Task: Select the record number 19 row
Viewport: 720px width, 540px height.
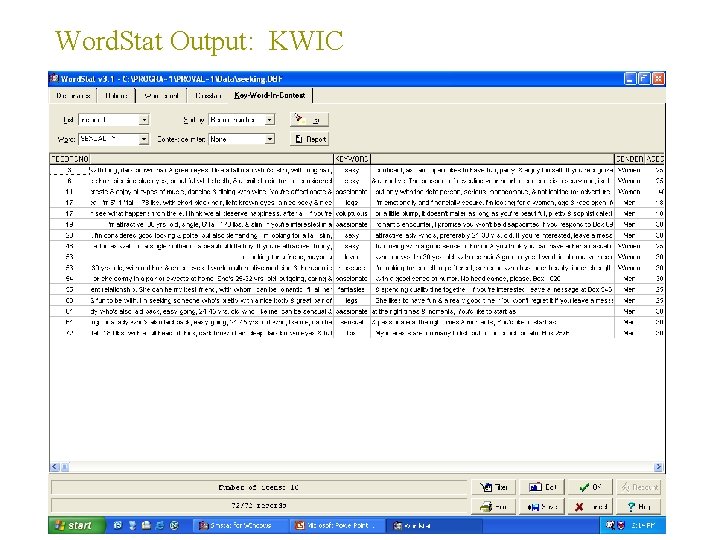Action: point(357,225)
